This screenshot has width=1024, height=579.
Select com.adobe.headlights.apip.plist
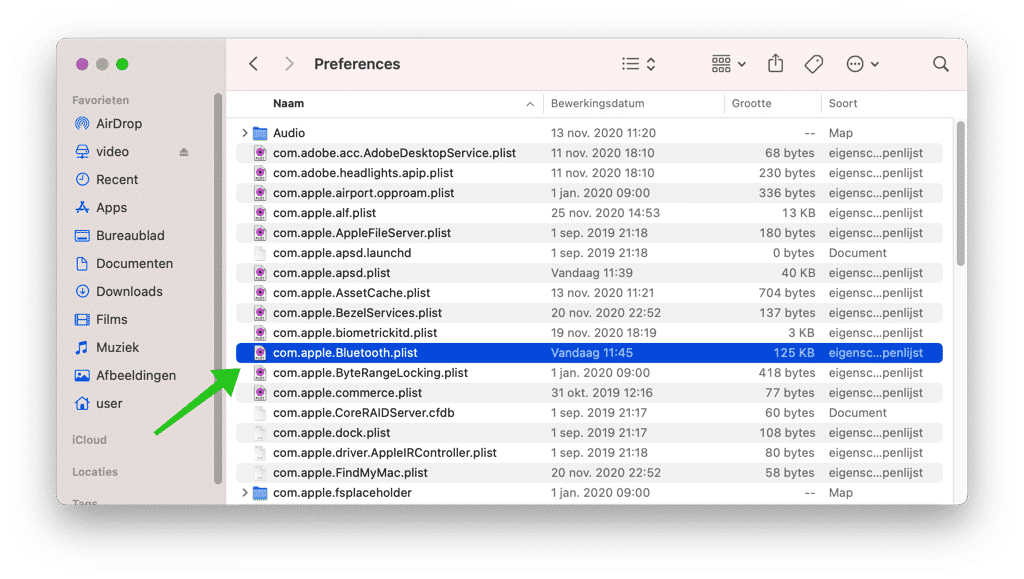point(589,173)
